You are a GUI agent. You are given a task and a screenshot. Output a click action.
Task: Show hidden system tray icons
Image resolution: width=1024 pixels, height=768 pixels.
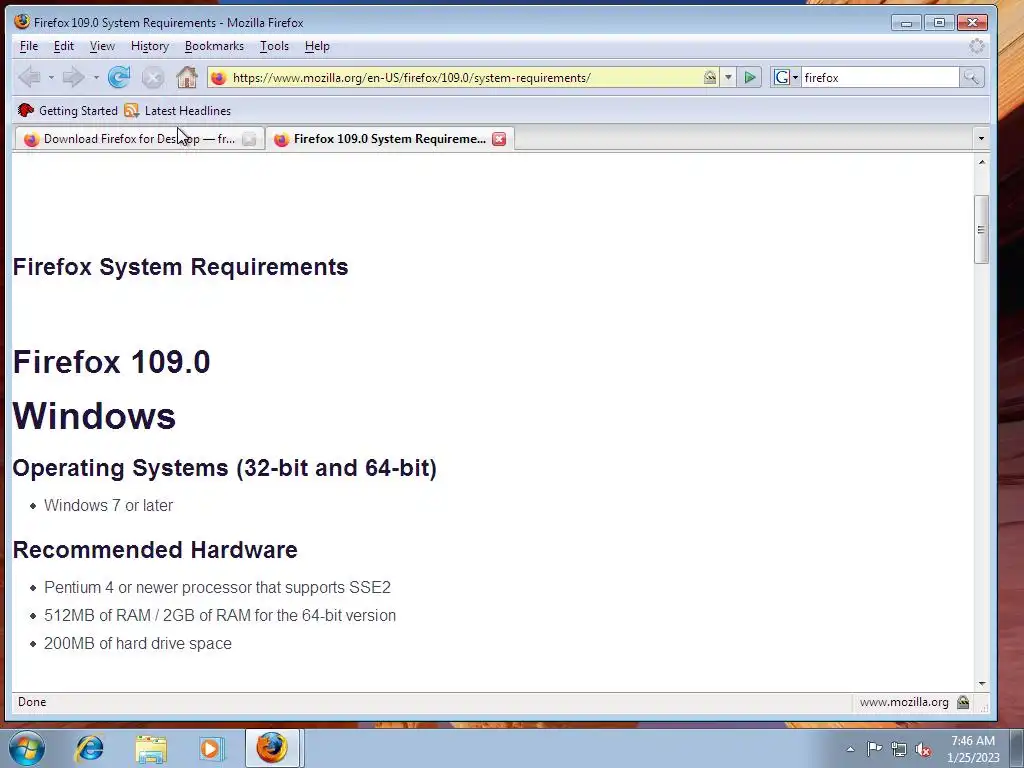[850, 750]
